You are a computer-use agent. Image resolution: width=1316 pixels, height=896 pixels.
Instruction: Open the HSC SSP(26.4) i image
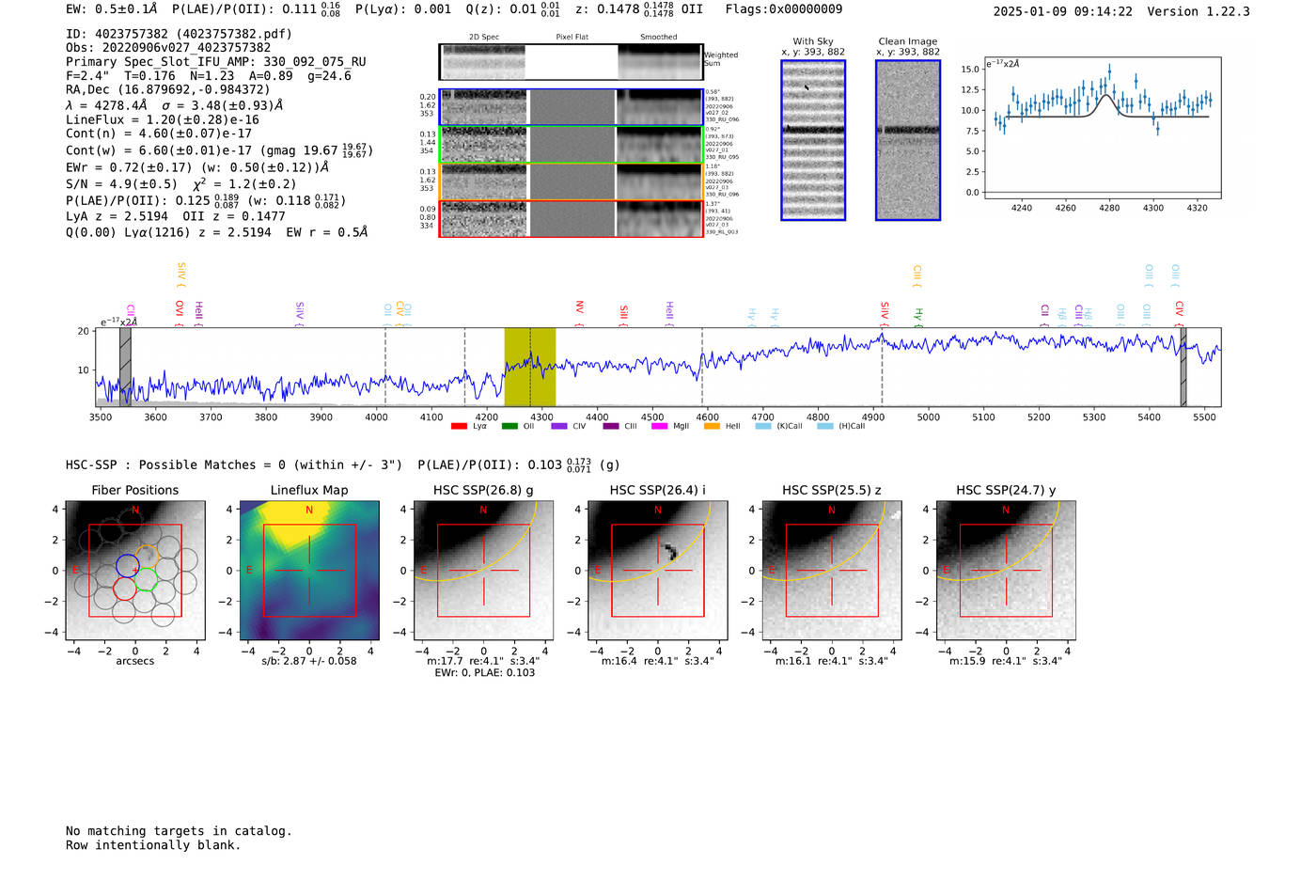(x=658, y=571)
